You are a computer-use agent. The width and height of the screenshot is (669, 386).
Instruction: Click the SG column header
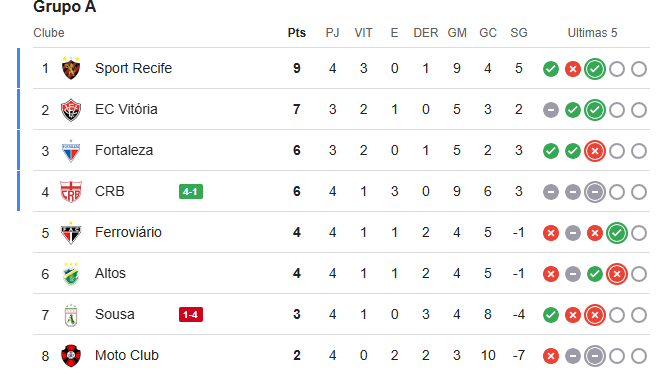tap(519, 33)
